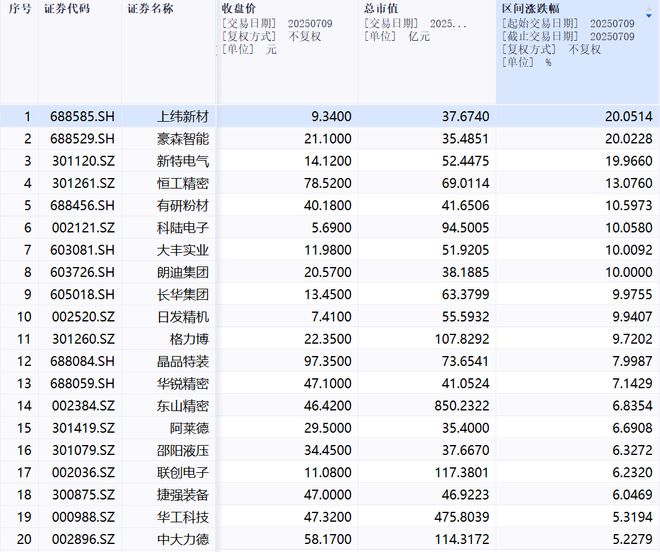Click change percentage 13.0760
This screenshot has height=552, width=660.
[x=629, y=183]
